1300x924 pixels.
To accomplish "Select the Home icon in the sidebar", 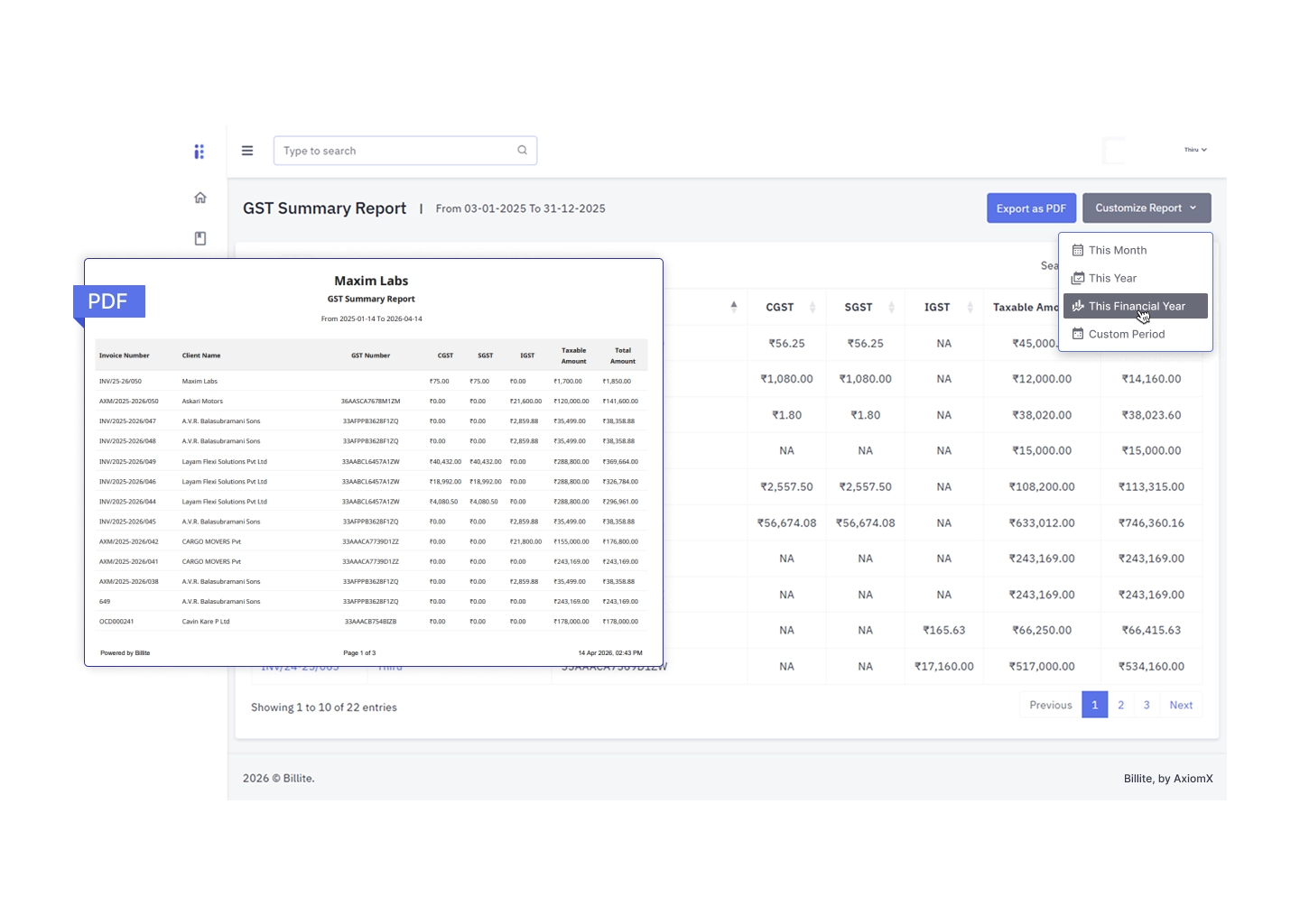I will pyautogui.click(x=200, y=198).
